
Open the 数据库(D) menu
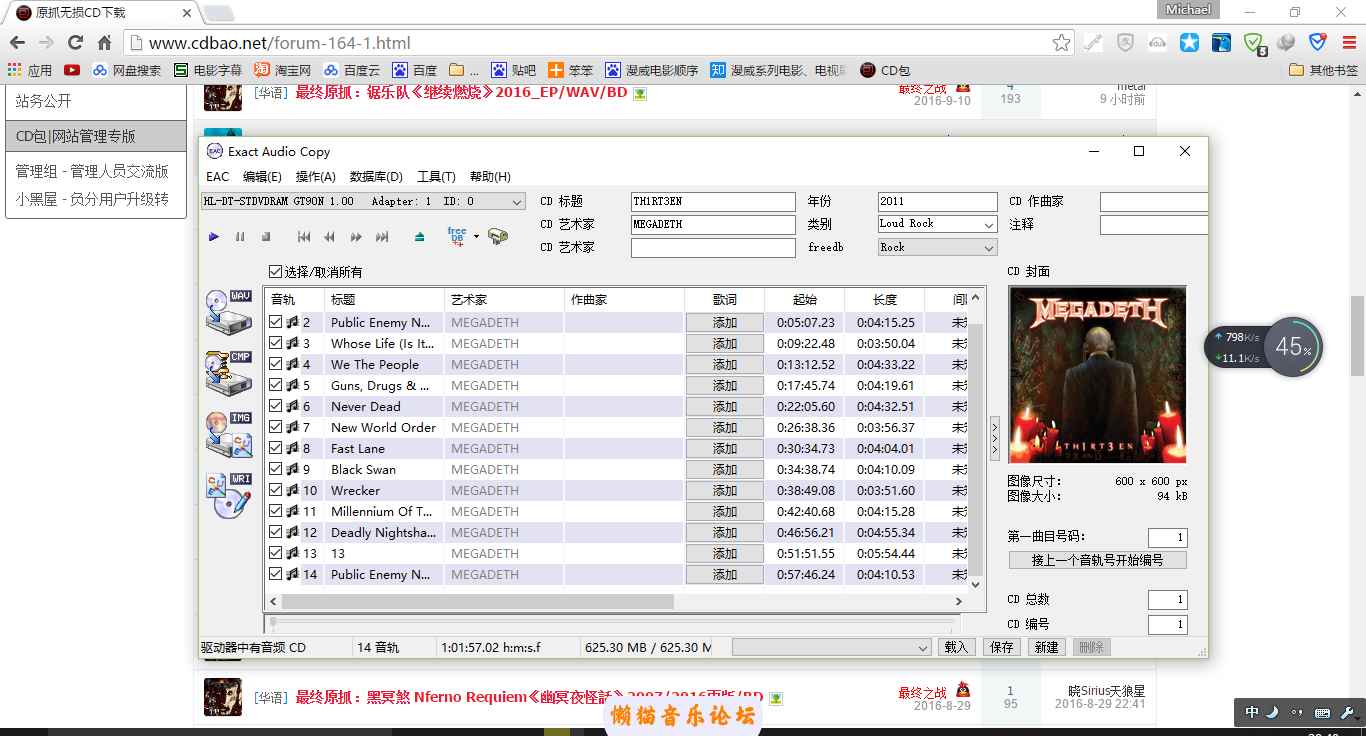(x=376, y=176)
